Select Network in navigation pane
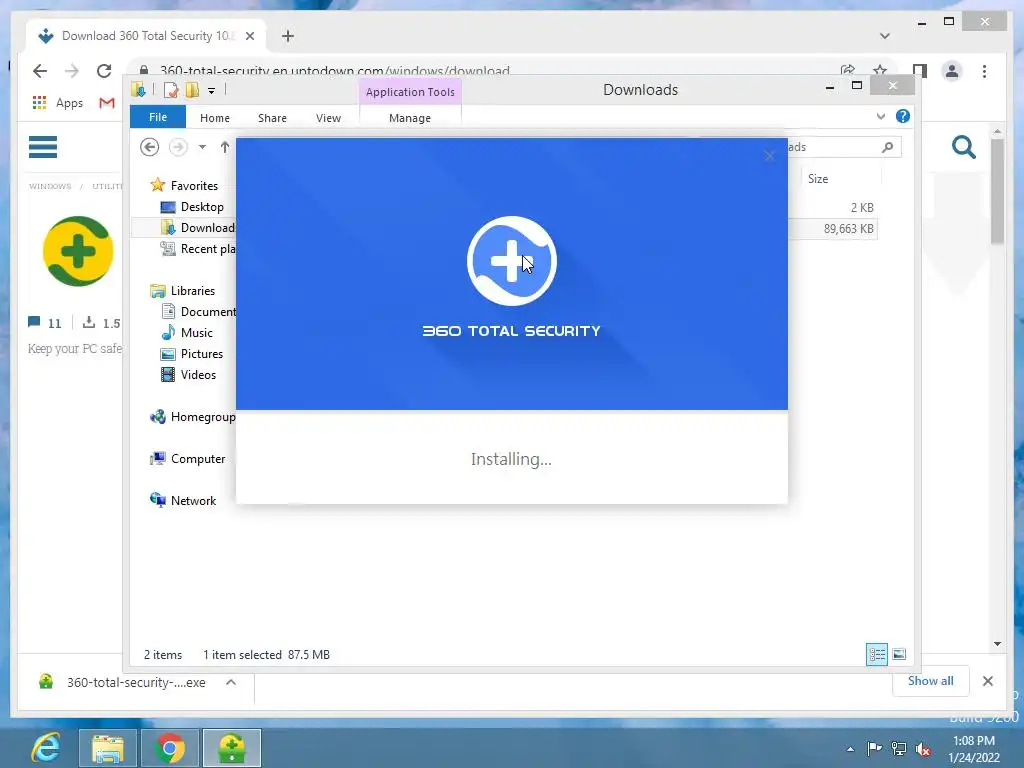 point(183,500)
